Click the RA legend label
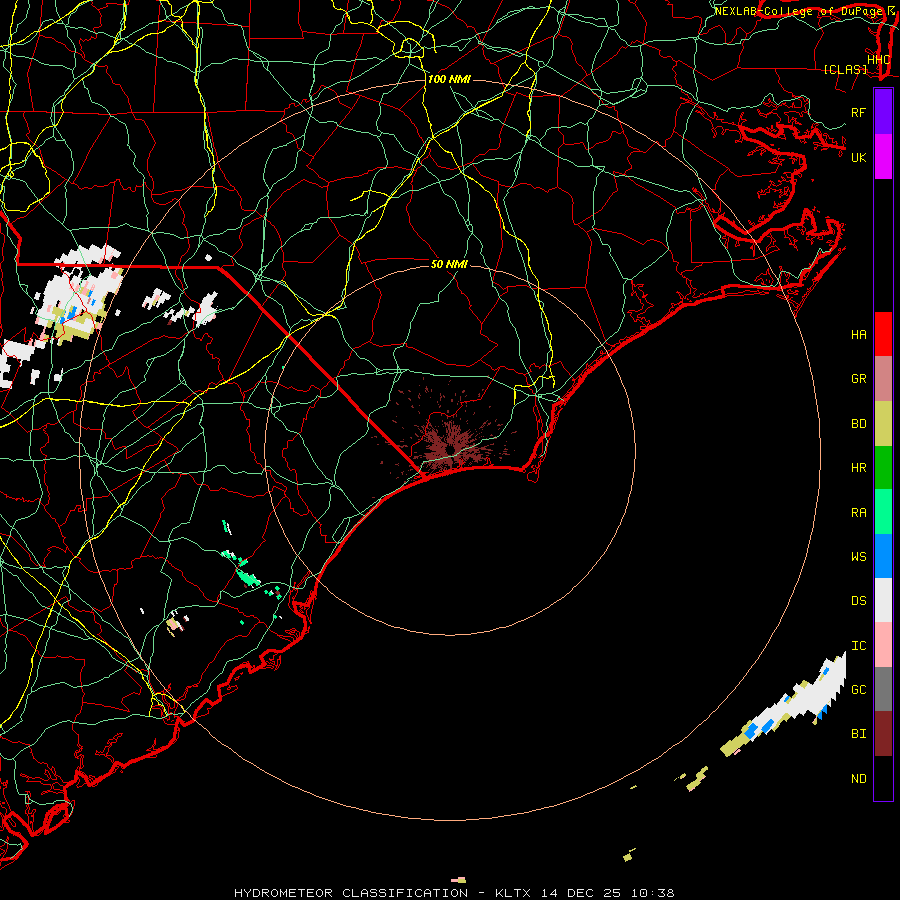 coord(858,513)
